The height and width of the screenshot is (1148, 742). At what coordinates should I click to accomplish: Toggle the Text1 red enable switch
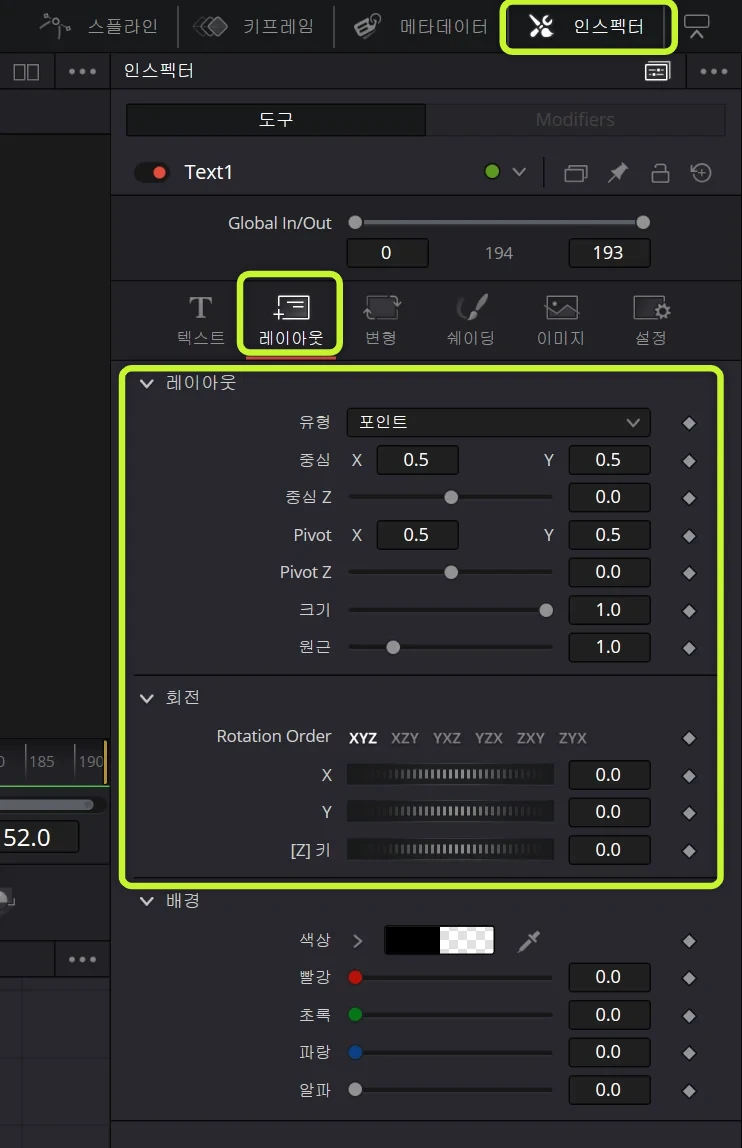[152, 173]
